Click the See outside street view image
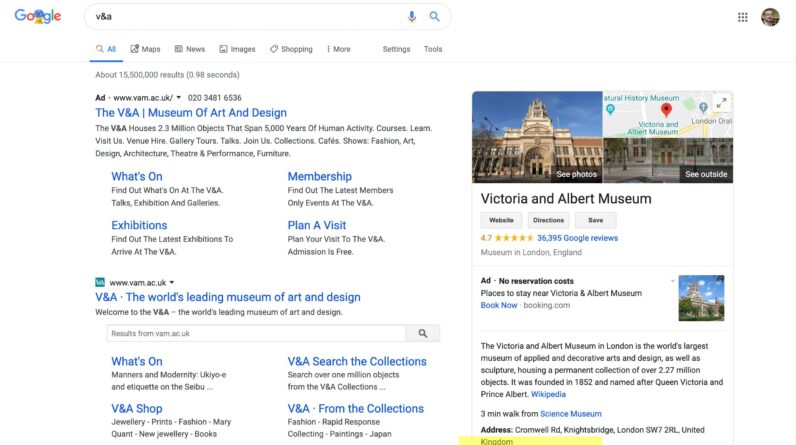The image size is (796, 445). (668, 160)
